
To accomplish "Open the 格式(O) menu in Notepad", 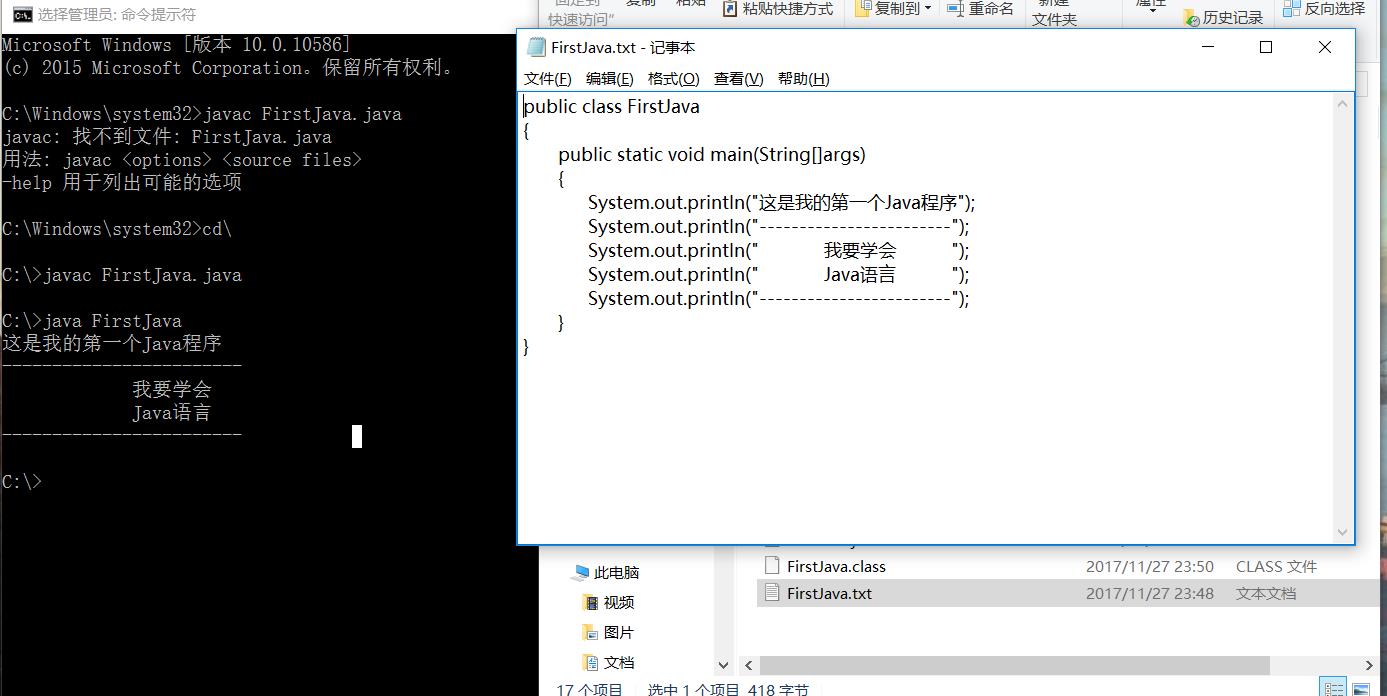I will coord(673,79).
